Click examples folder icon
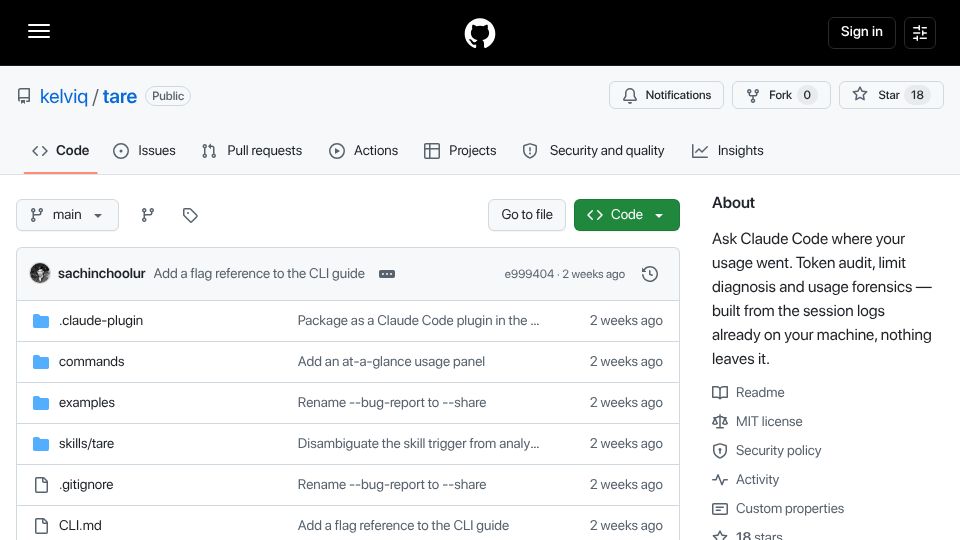The height and width of the screenshot is (540, 960). (41, 403)
